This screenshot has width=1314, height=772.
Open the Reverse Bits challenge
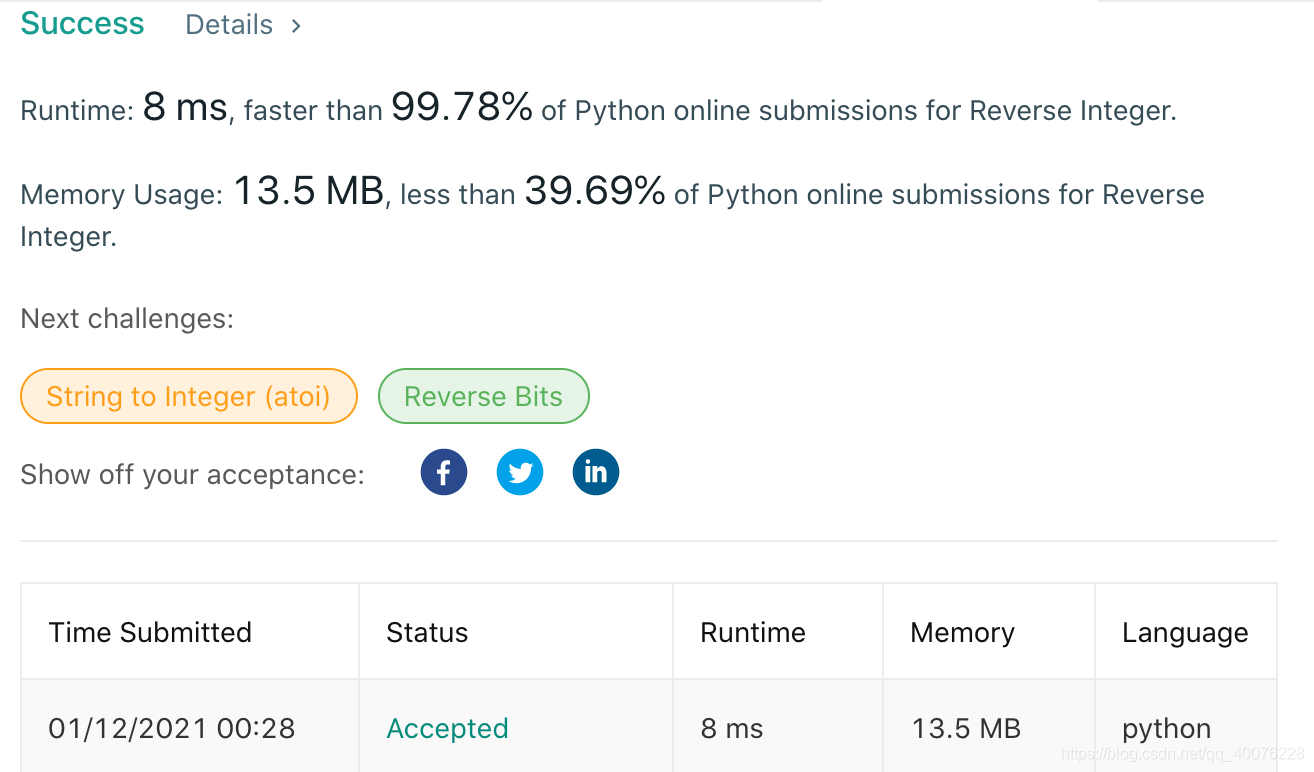tap(483, 396)
